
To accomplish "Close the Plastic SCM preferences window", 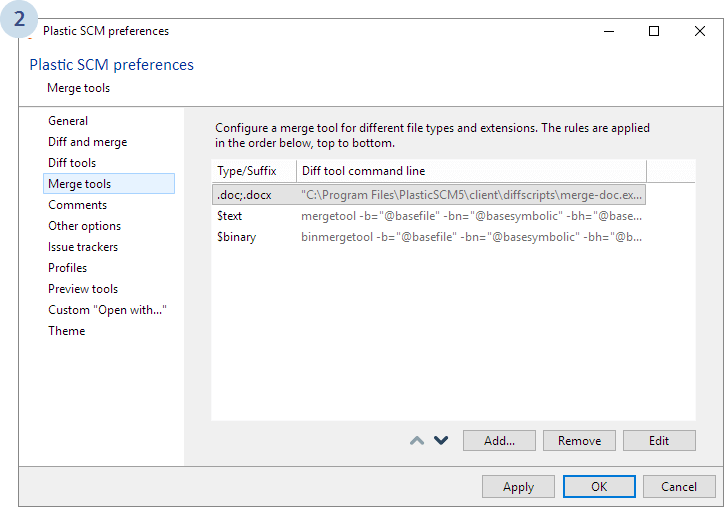I will 700,31.
